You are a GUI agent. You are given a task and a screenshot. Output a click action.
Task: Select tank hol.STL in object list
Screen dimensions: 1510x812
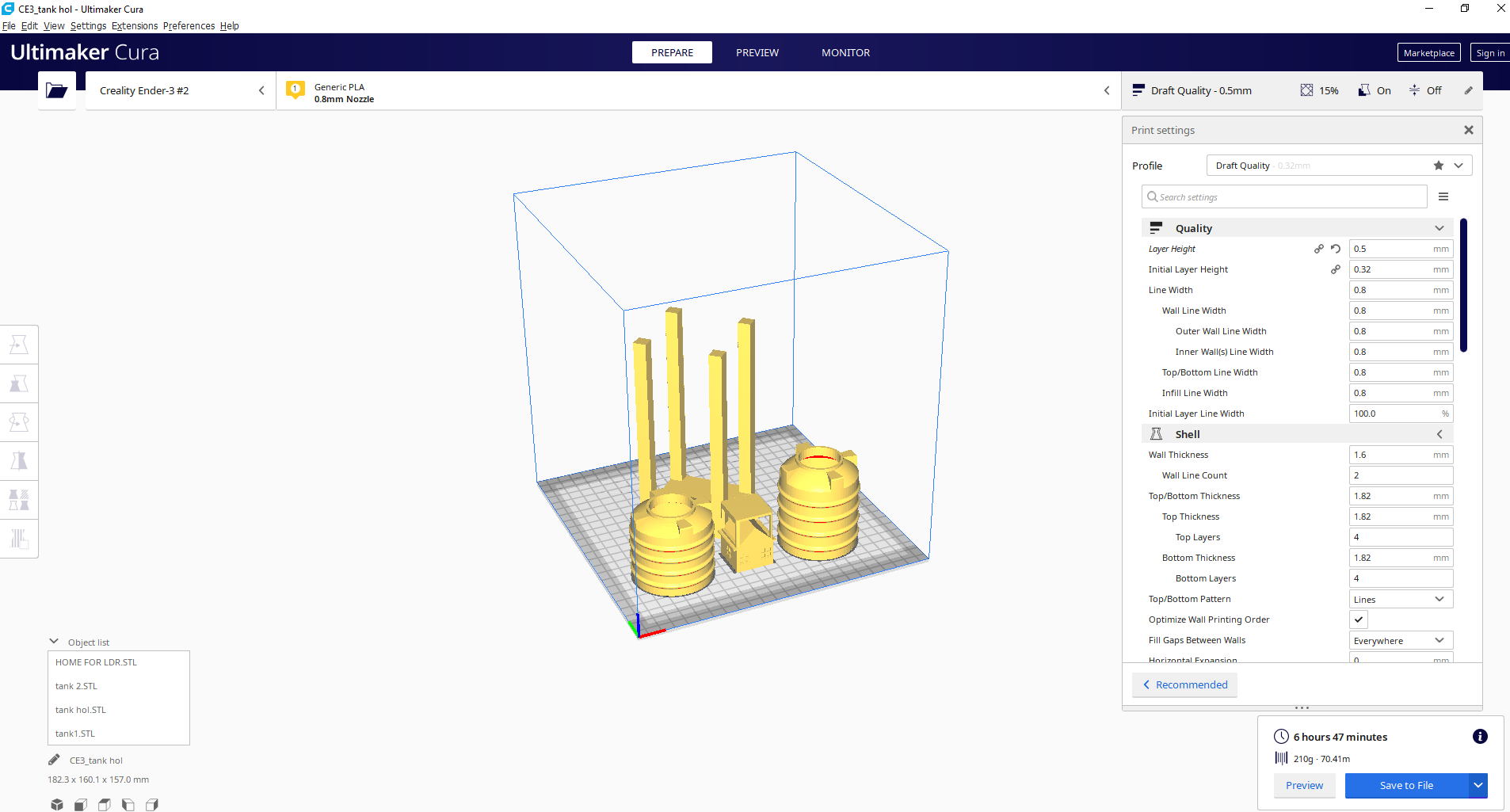(x=119, y=710)
